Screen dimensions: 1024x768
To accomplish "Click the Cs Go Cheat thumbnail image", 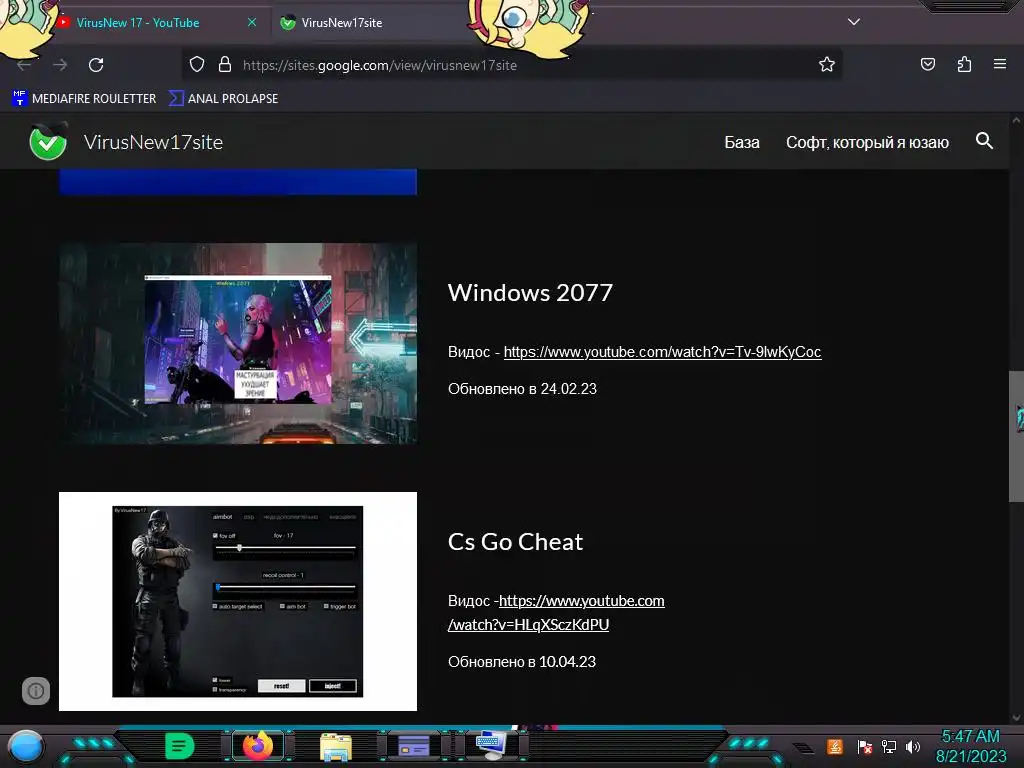I will tap(238, 601).
